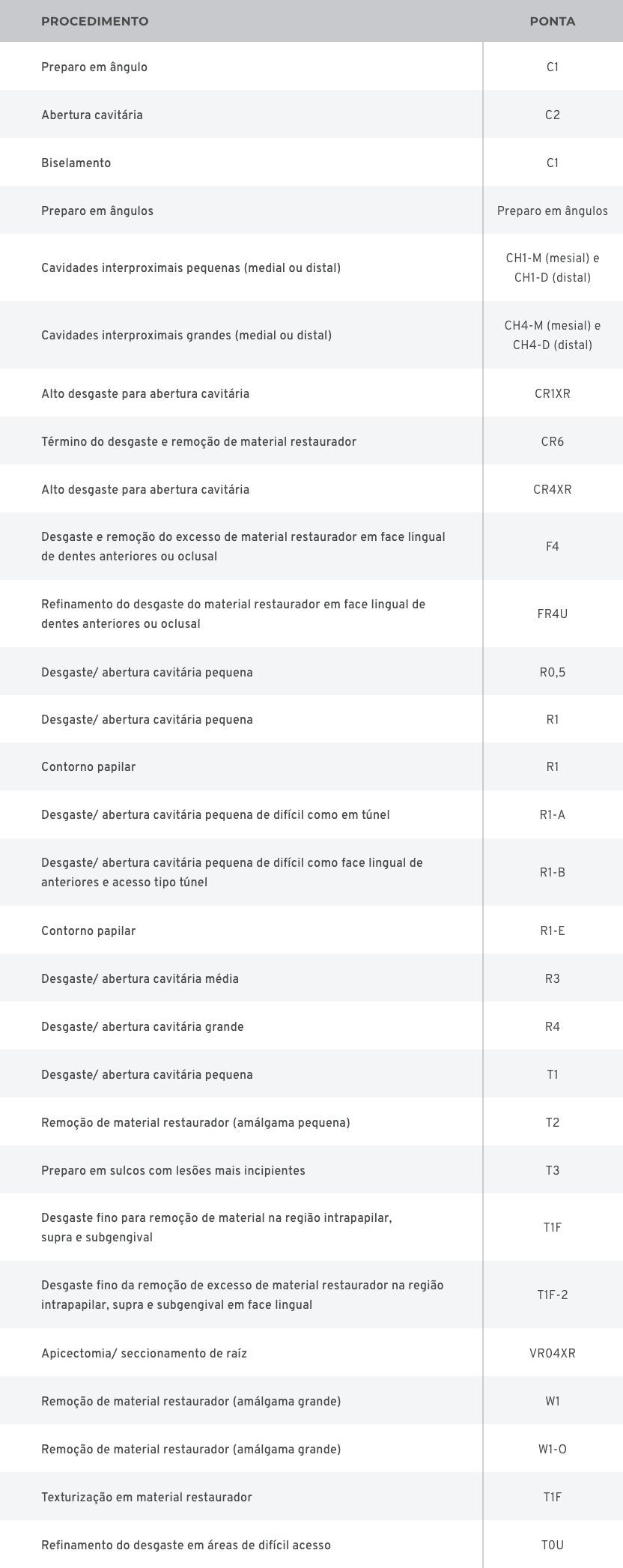Click 'Texturização em material restaurador' row
This screenshot has height=1568, width=623.
point(147,1497)
